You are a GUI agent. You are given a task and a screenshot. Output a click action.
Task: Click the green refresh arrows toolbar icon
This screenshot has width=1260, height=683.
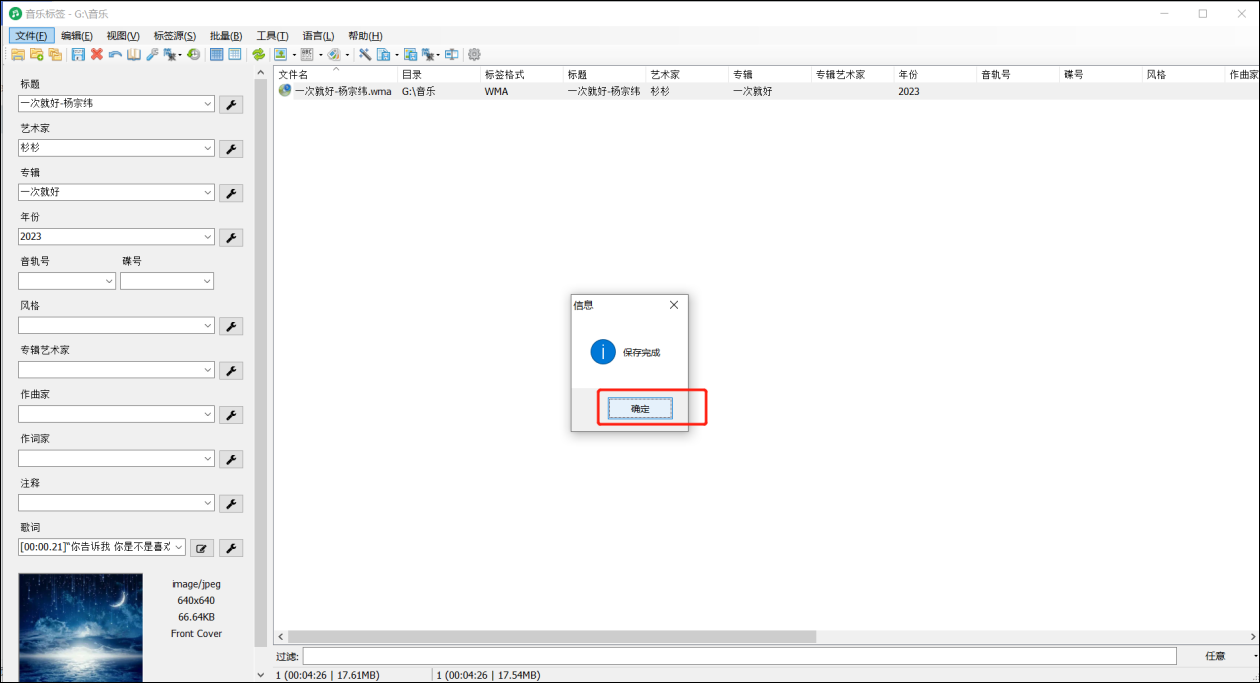[258, 54]
